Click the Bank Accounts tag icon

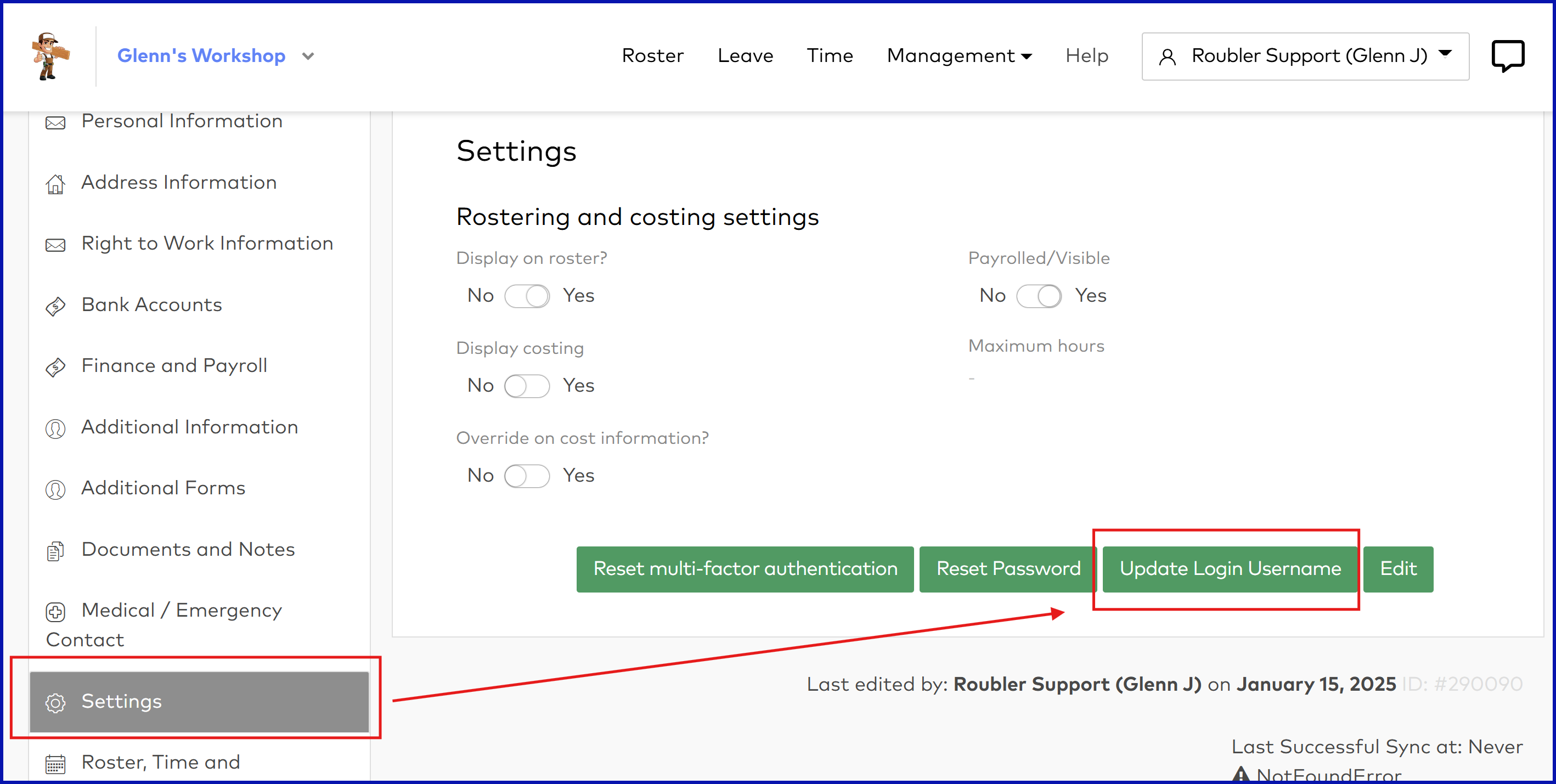click(55, 306)
